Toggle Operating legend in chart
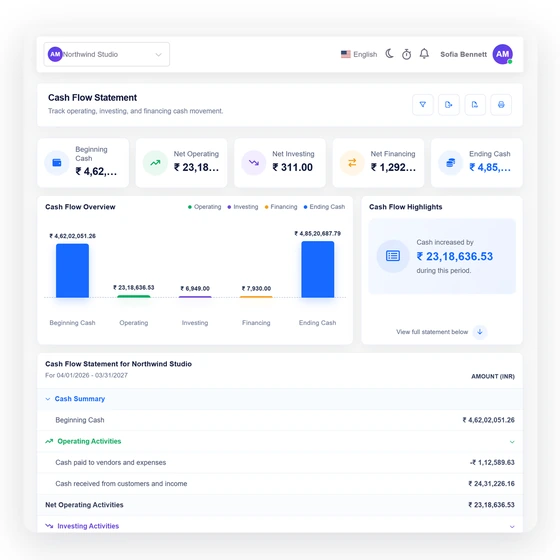The image size is (560, 560). pyautogui.click(x=205, y=207)
